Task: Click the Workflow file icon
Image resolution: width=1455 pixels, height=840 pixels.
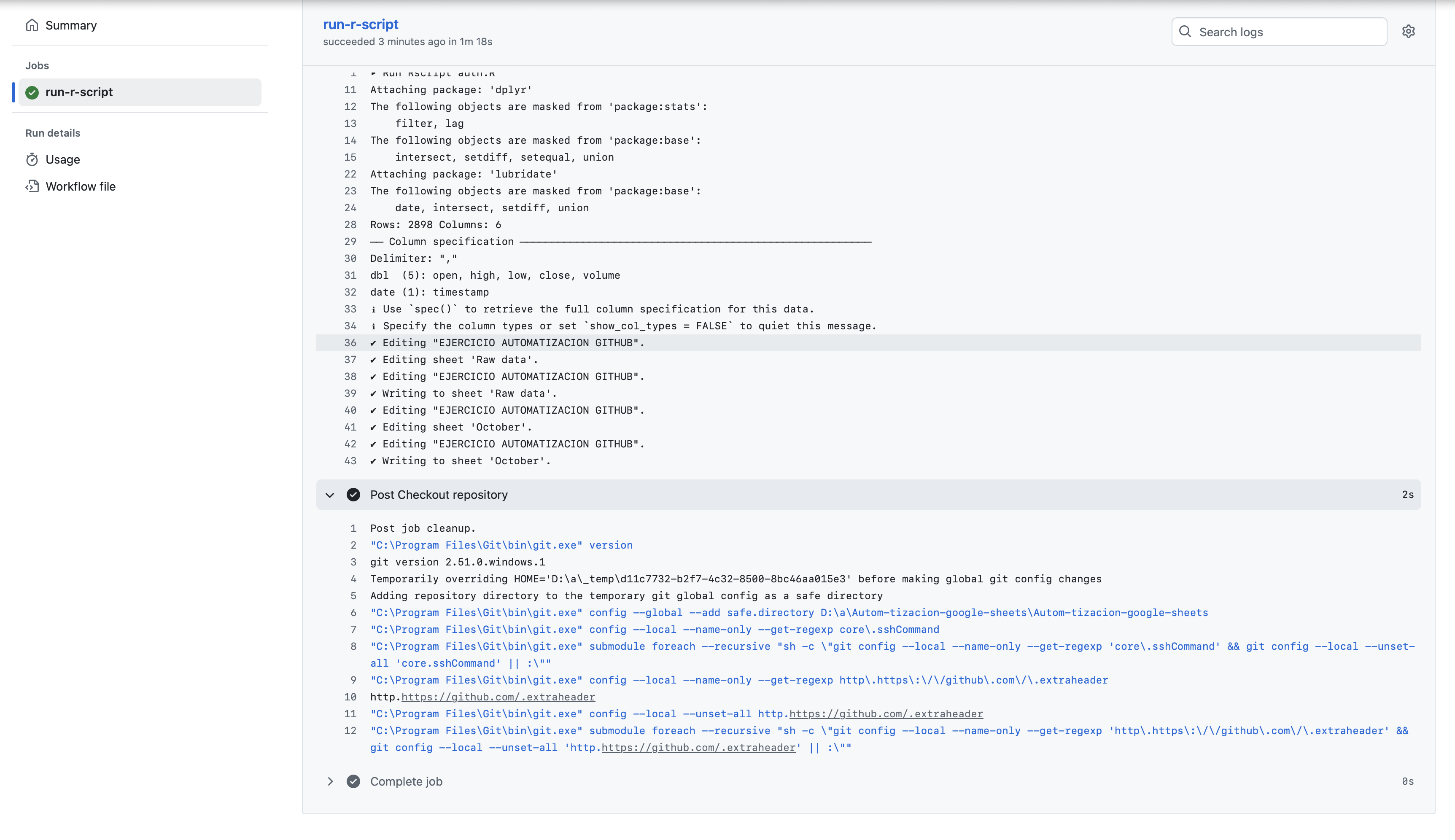Action: coord(32,186)
